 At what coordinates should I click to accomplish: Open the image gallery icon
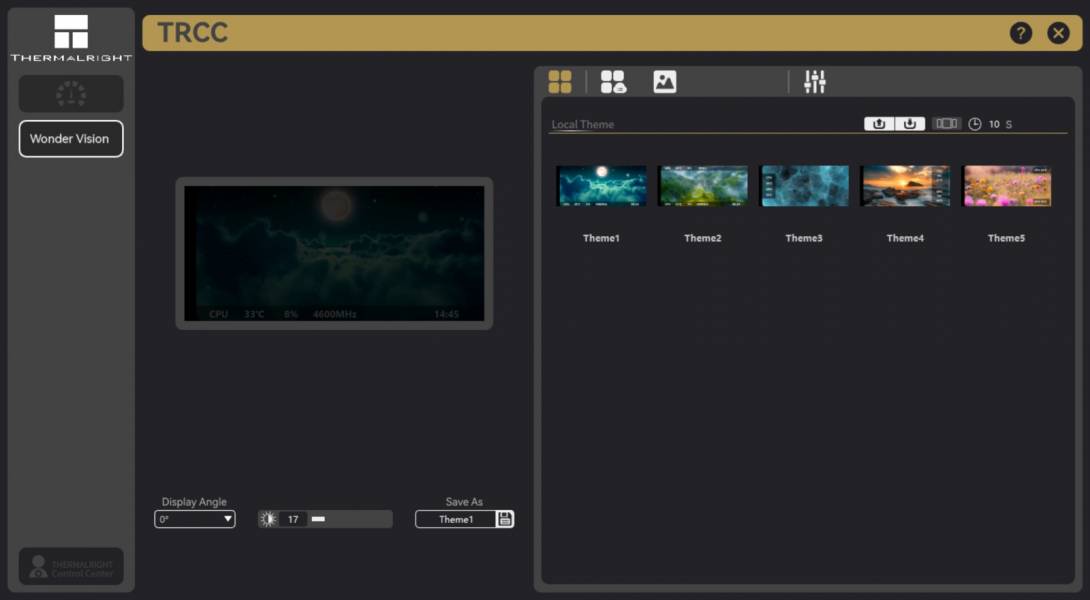click(665, 82)
